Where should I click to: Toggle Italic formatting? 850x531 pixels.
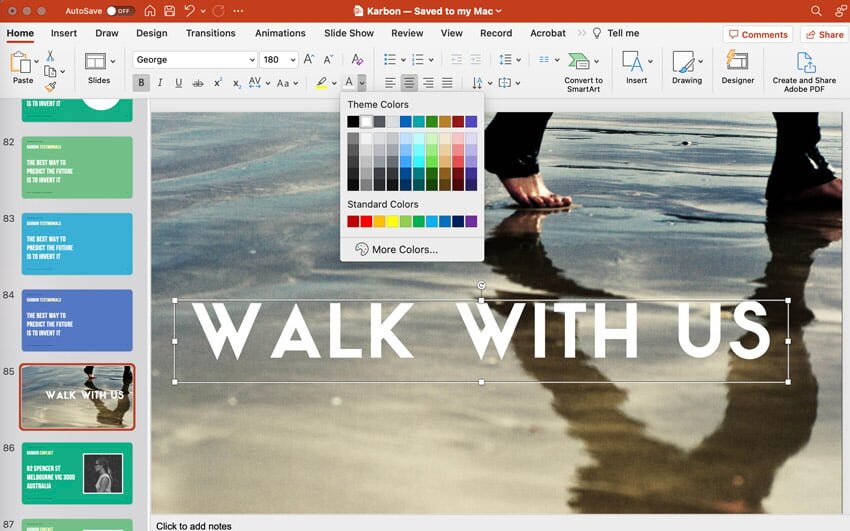(160, 83)
